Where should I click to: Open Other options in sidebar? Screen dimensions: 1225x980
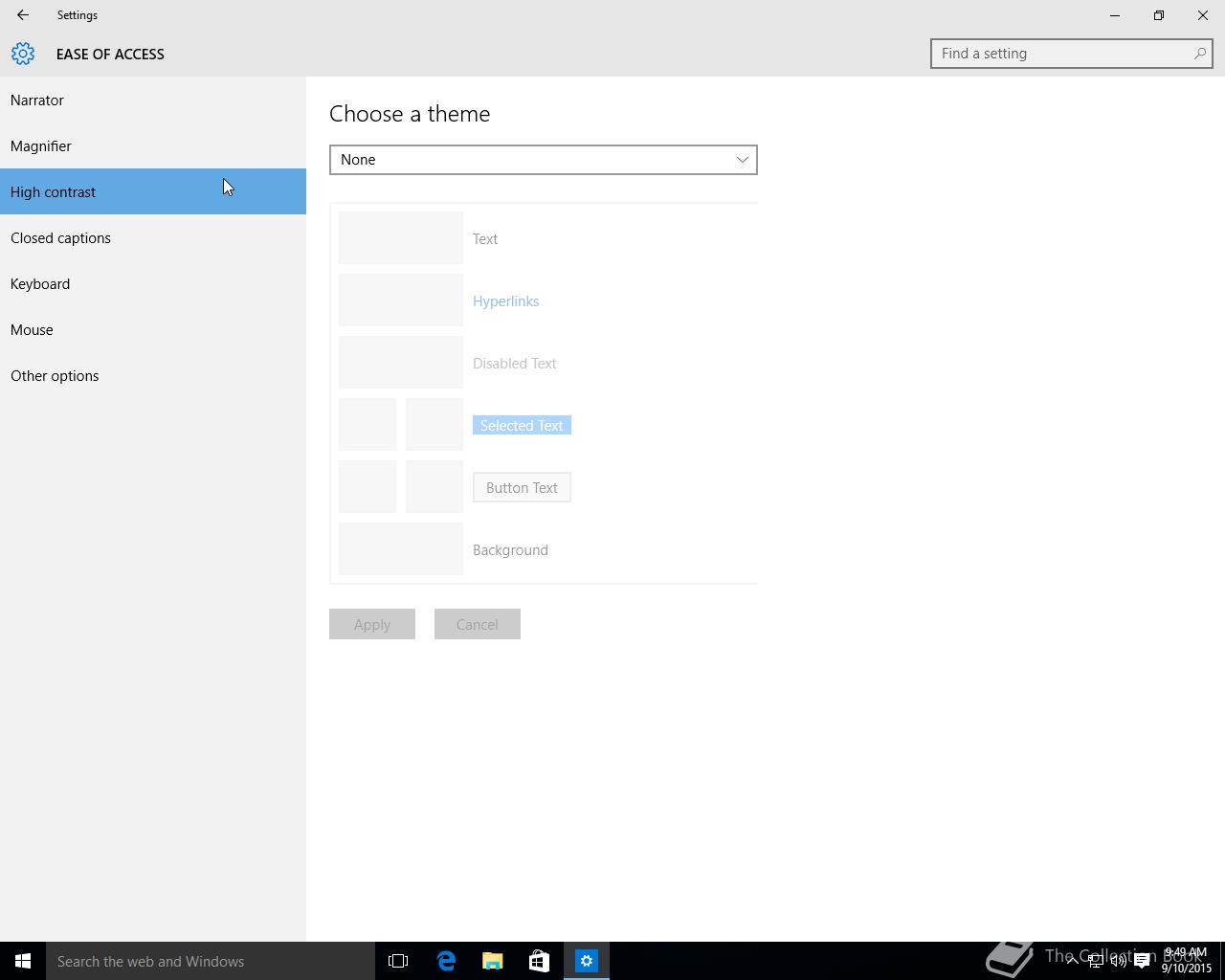(153, 375)
